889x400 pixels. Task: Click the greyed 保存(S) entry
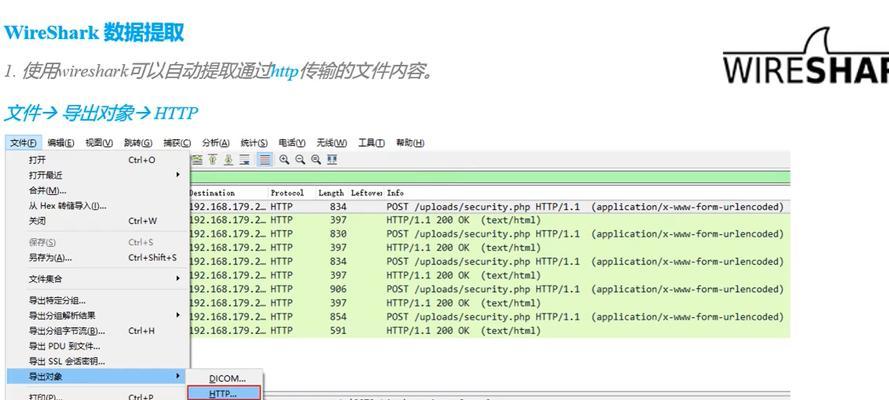pyautogui.click(x=98, y=242)
